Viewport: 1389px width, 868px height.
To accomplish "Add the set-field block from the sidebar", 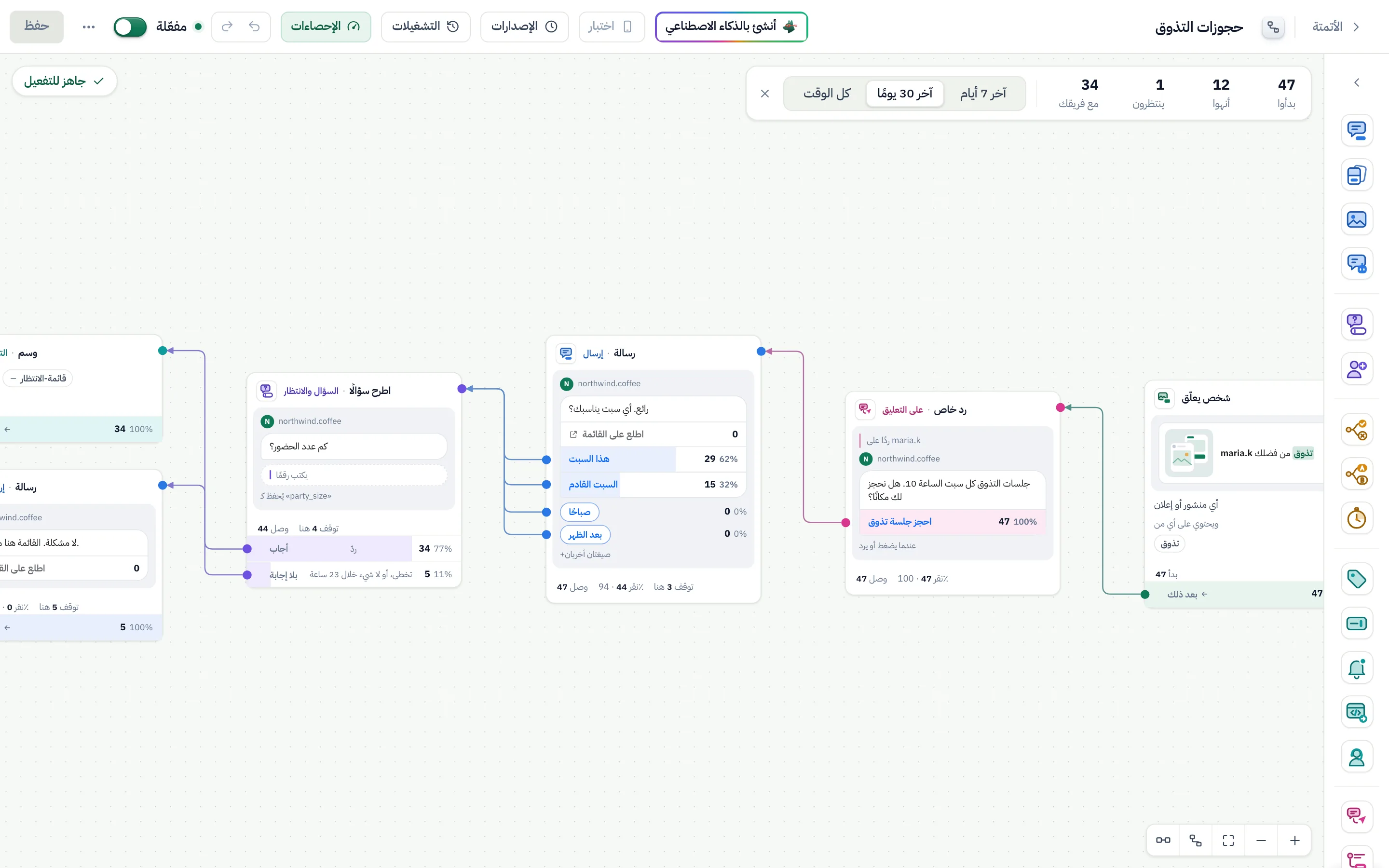I will pyautogui.click(x=1356, y=624).
